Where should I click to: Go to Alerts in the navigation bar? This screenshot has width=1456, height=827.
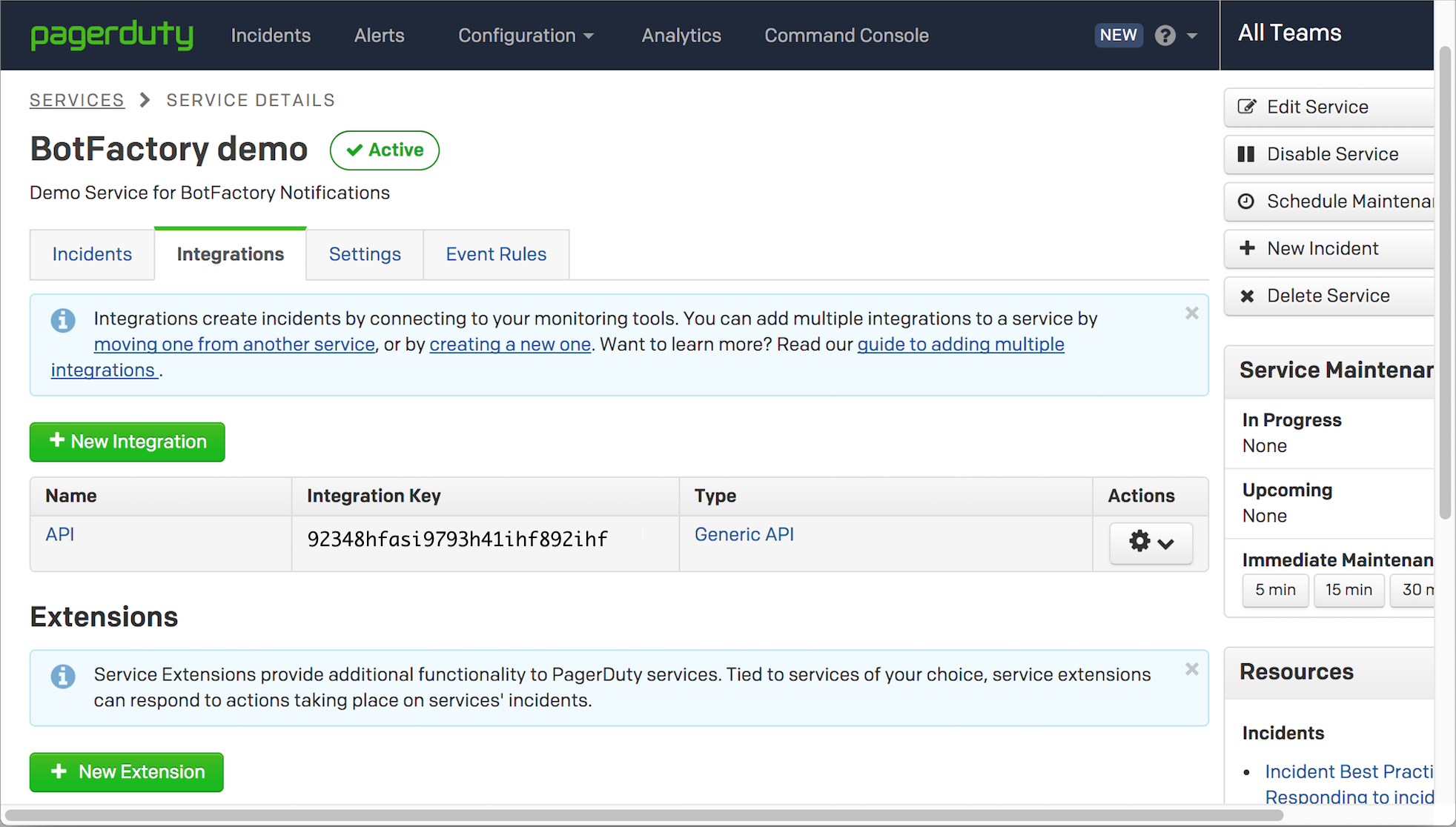coord(379,36)
